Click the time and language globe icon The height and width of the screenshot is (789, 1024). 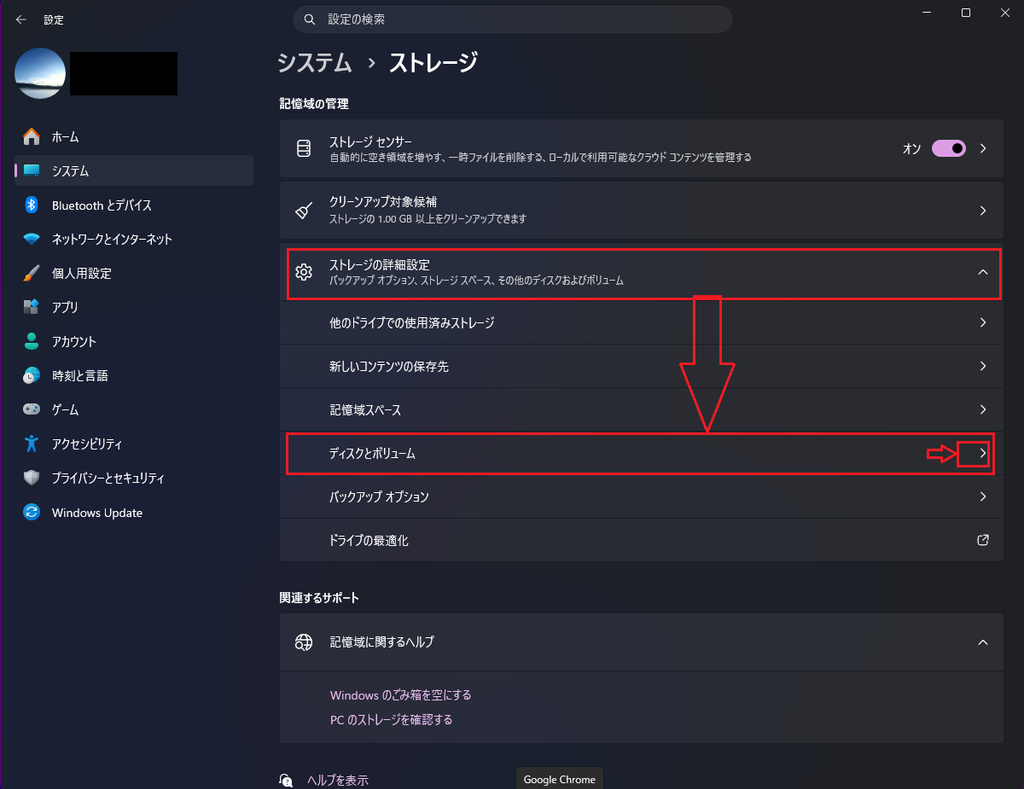coord(31,376)
